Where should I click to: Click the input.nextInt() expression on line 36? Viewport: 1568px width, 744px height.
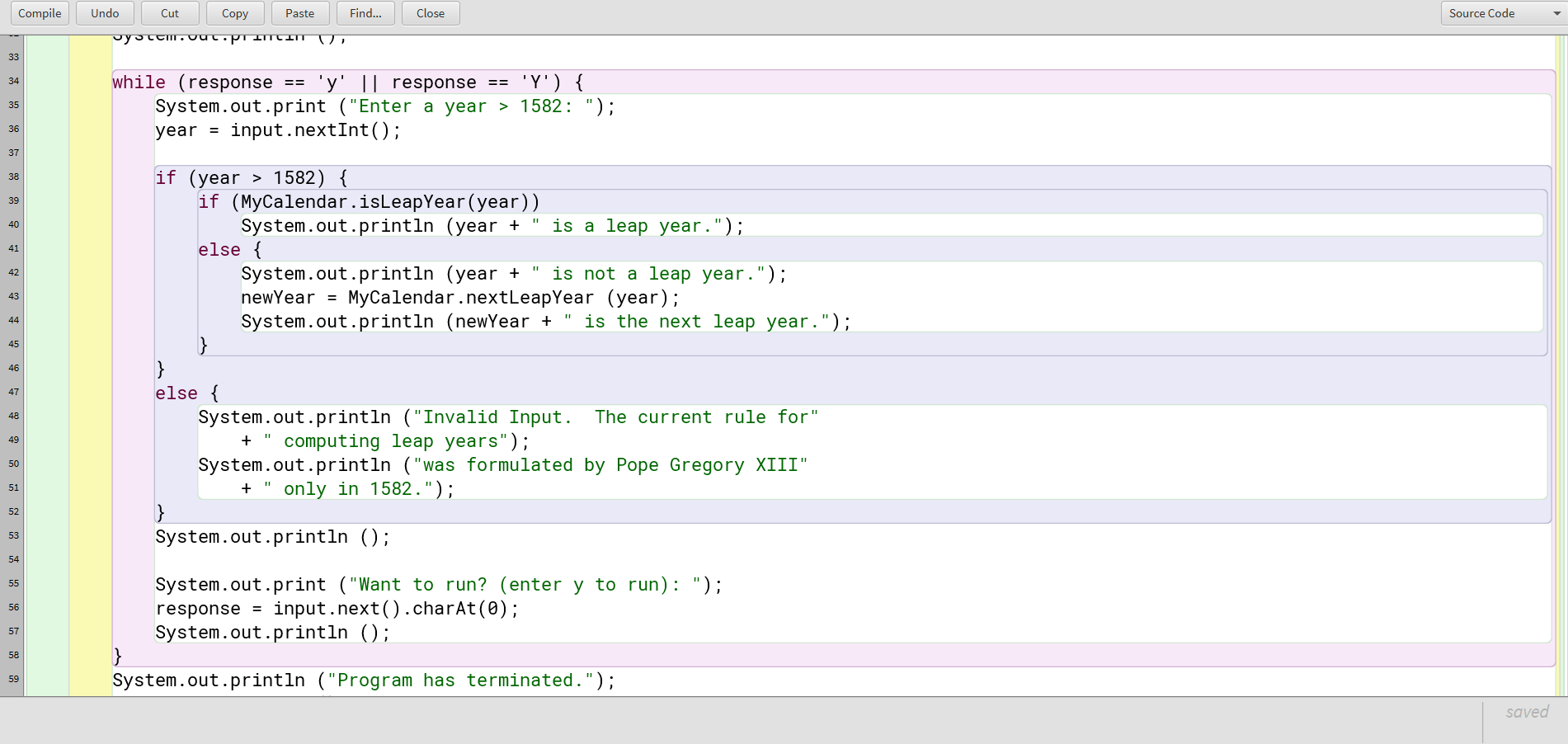313,129
